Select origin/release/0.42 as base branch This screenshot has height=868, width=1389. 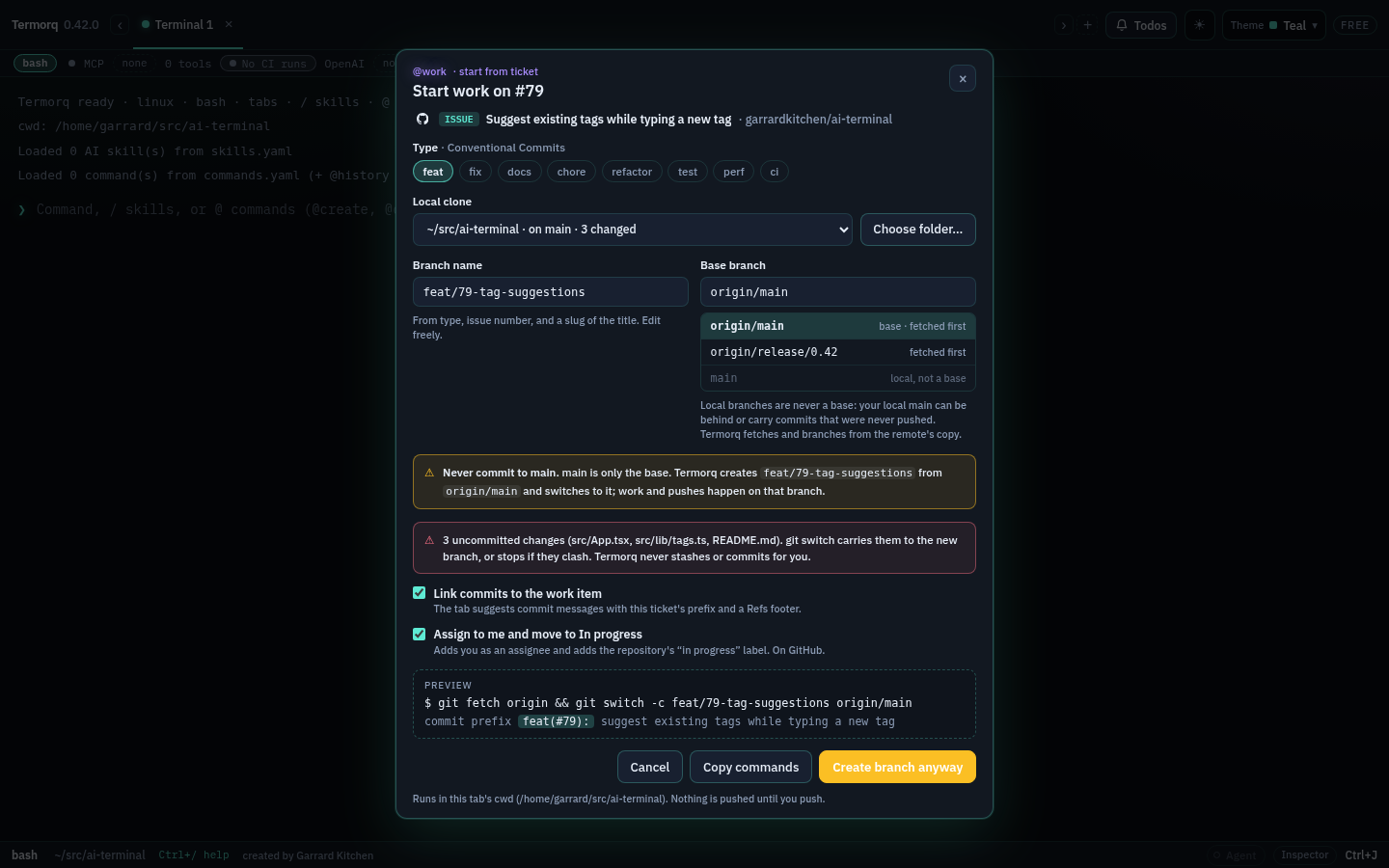coord(838,352)
